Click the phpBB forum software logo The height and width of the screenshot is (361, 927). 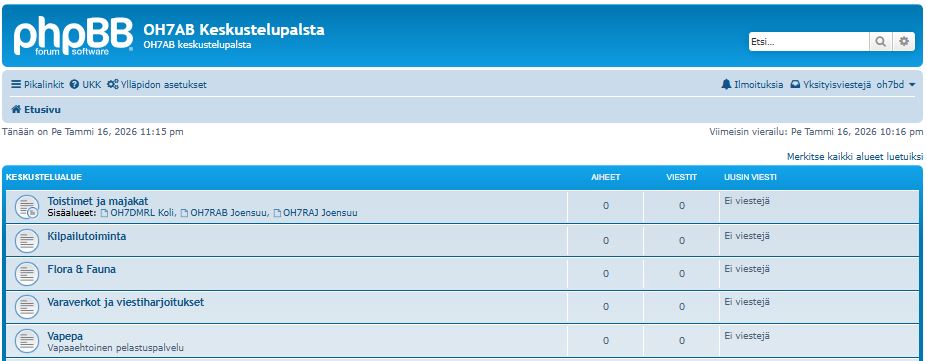[73, 37]
